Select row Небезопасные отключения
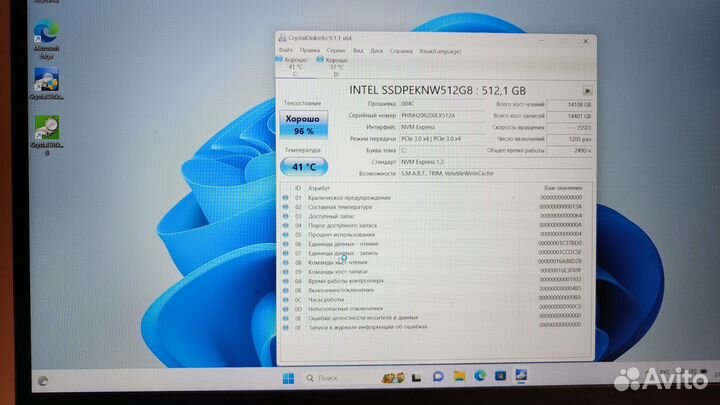 click(x=433, y=309)
